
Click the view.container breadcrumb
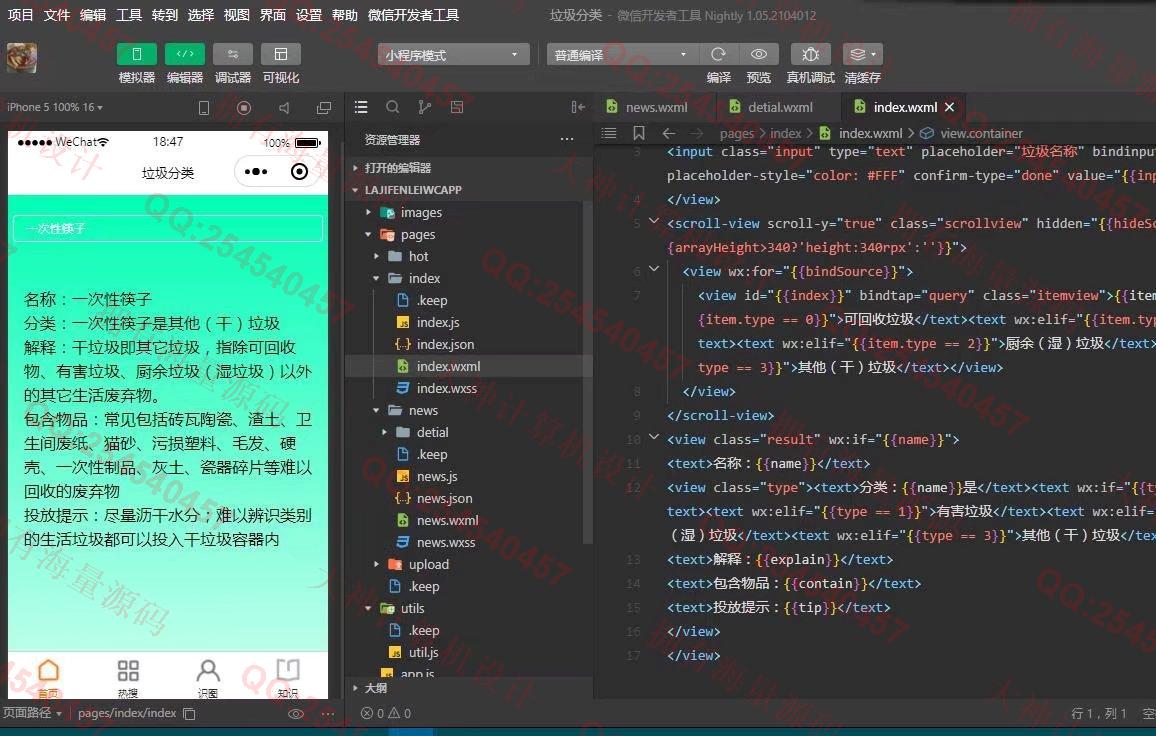pyautogui.click(x=981, y=133)
